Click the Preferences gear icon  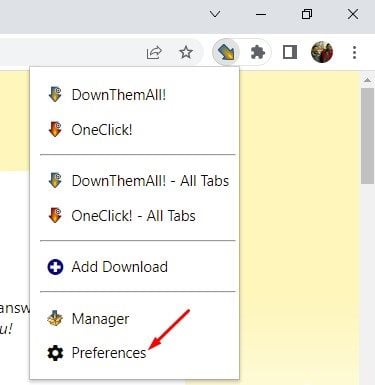55,353
